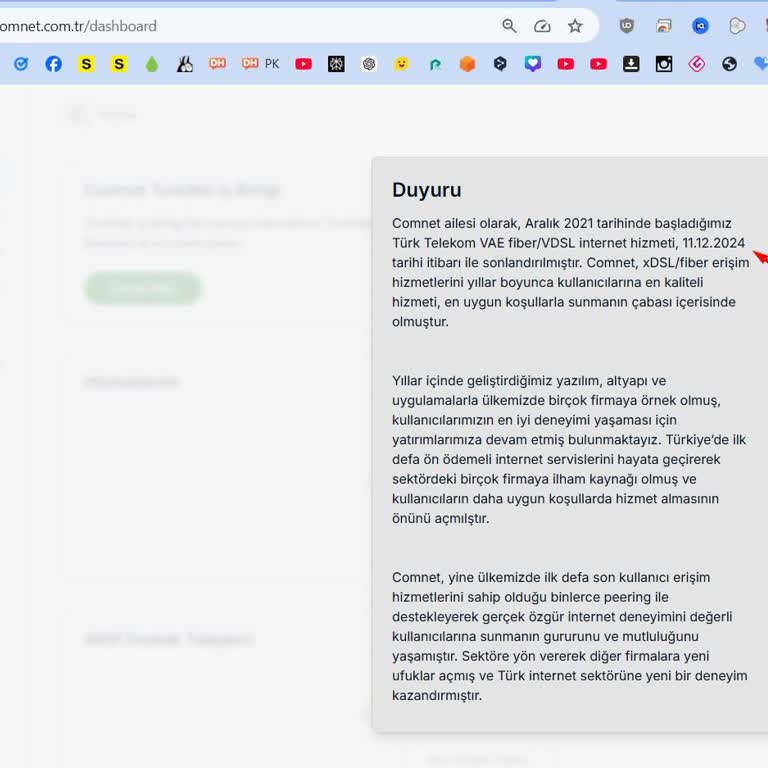
Task: Click the Duyuru announcement heading
Action: pyautogui.click(x=427, y=190)
